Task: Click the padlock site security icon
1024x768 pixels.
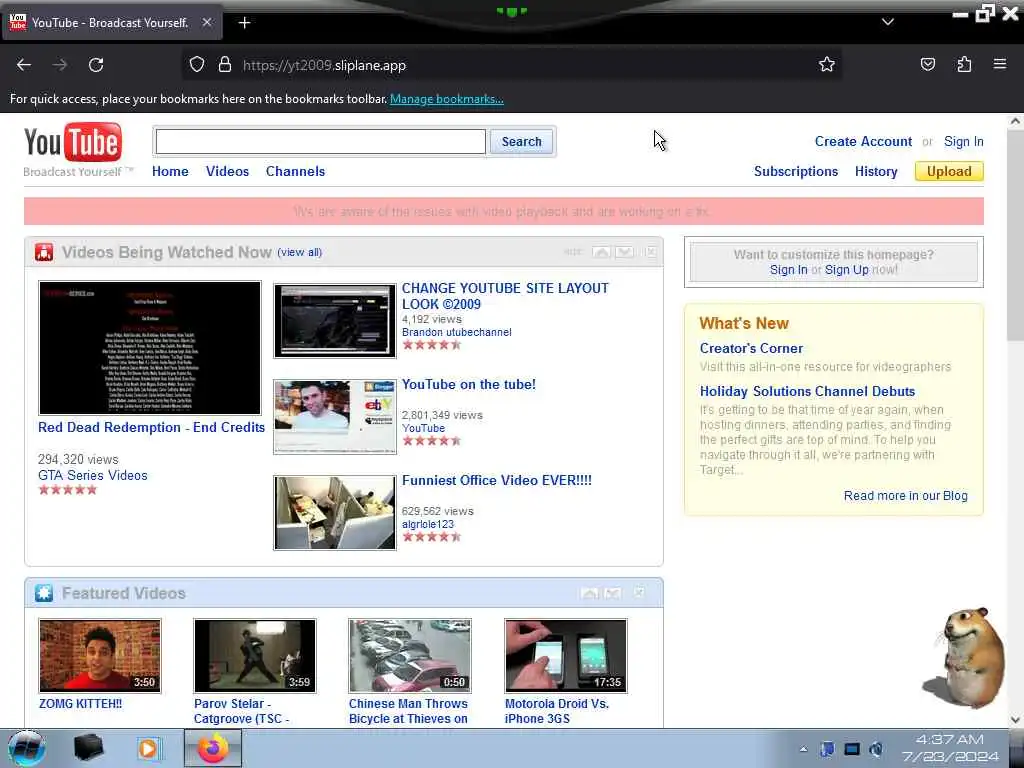Action: [225, 65]
